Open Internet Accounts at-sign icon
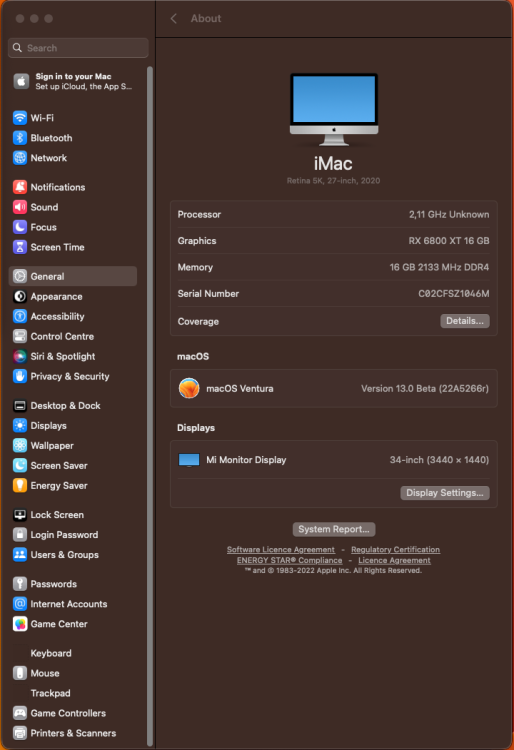Viewport: 514px width, 750px height. (x=20, y=604)
